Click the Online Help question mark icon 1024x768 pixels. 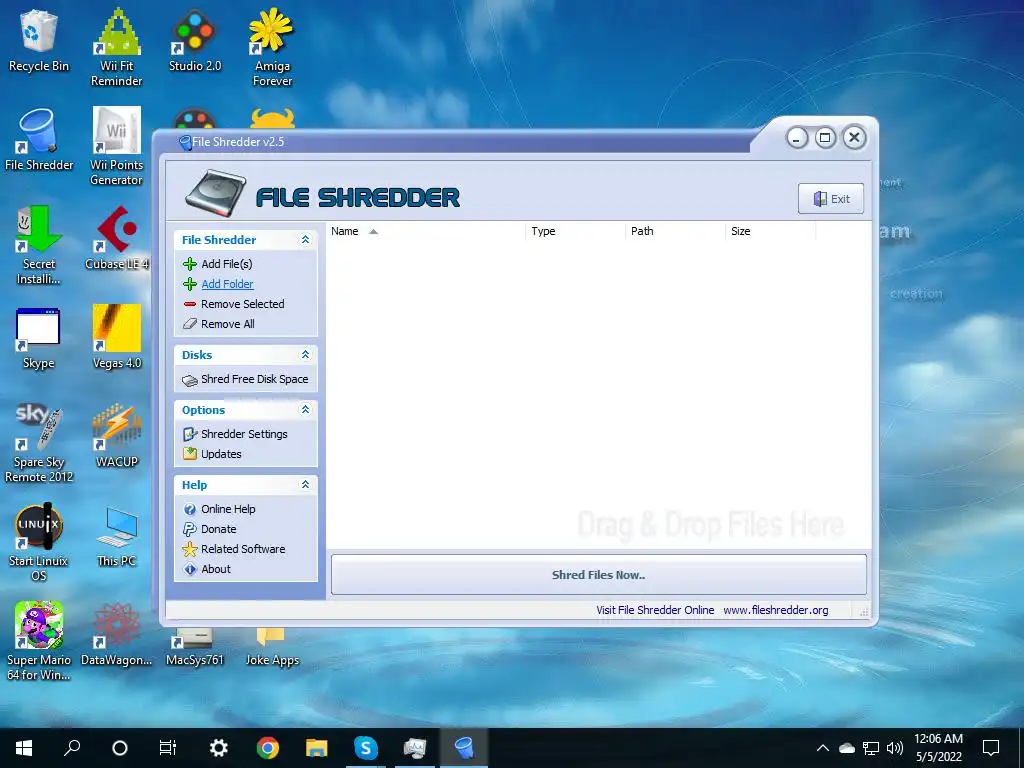(190, 509)
